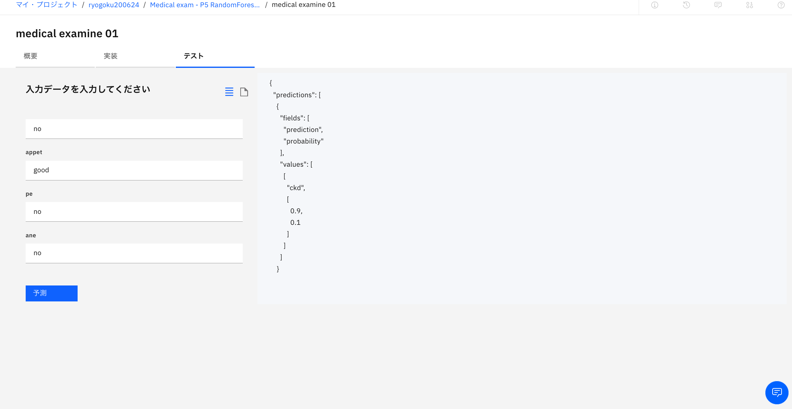Click the ane input field
This screenshot has height=409, width=792.
coord(134,253)
